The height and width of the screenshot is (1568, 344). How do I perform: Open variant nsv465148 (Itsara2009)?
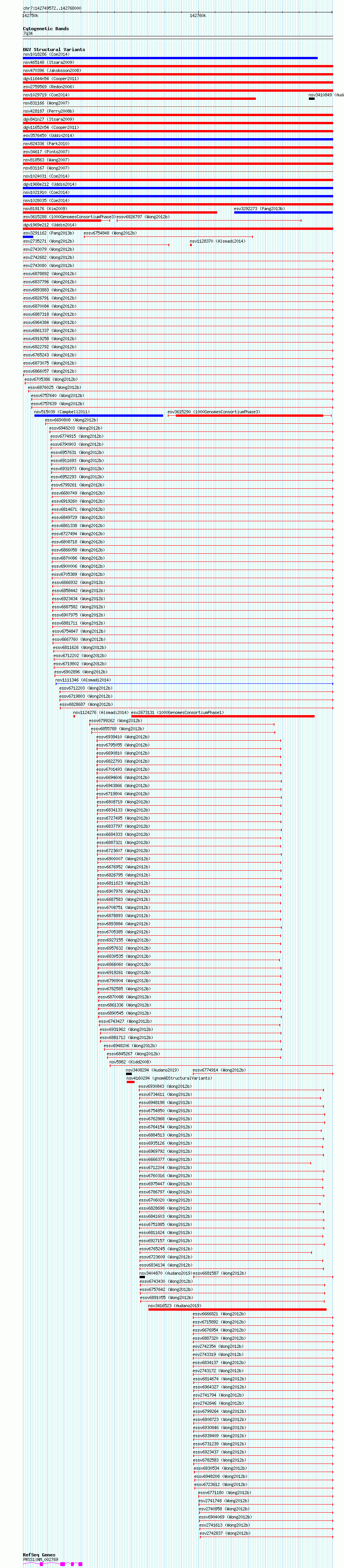click(49, 62)
